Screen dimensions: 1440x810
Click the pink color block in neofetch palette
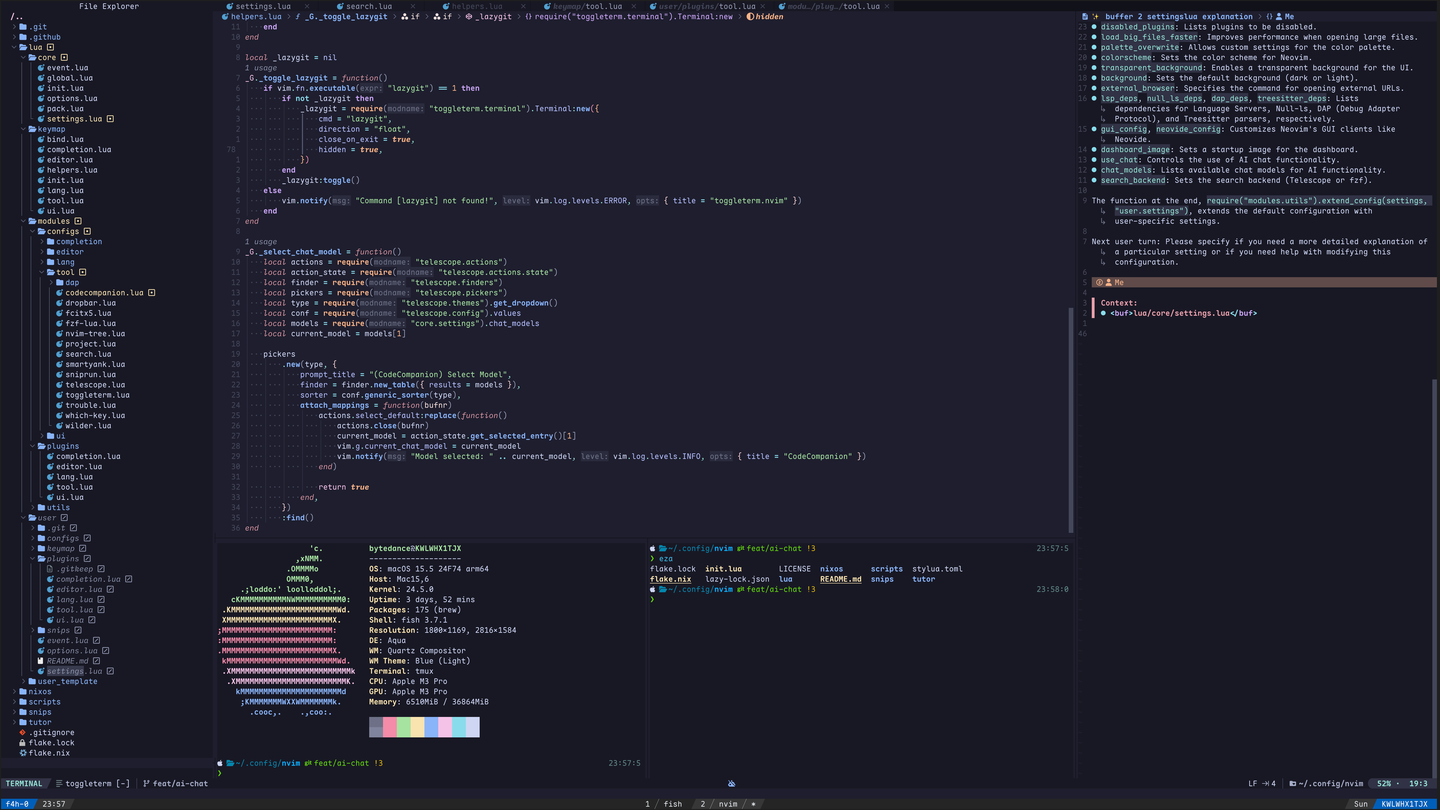click(445, 727)
